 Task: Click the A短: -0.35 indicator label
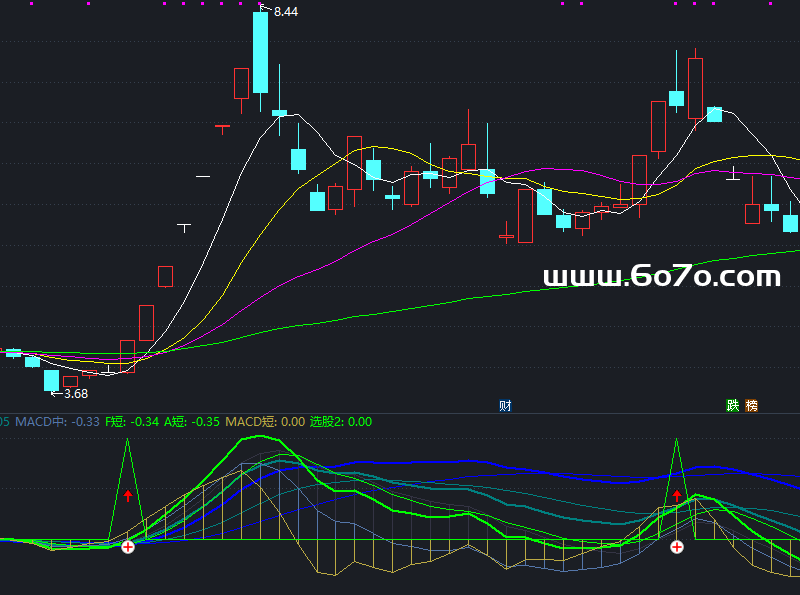coord(191,422)
